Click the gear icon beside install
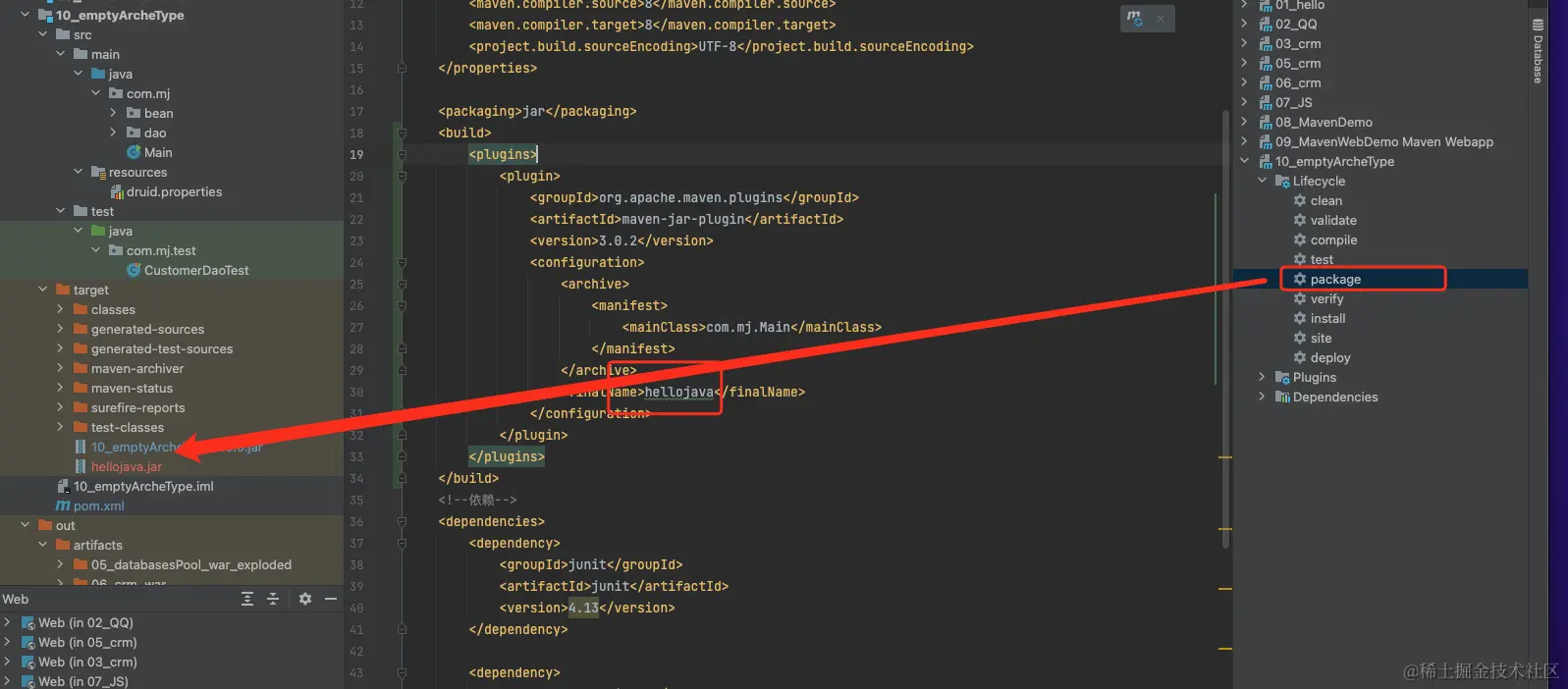 click(1300, 319)
